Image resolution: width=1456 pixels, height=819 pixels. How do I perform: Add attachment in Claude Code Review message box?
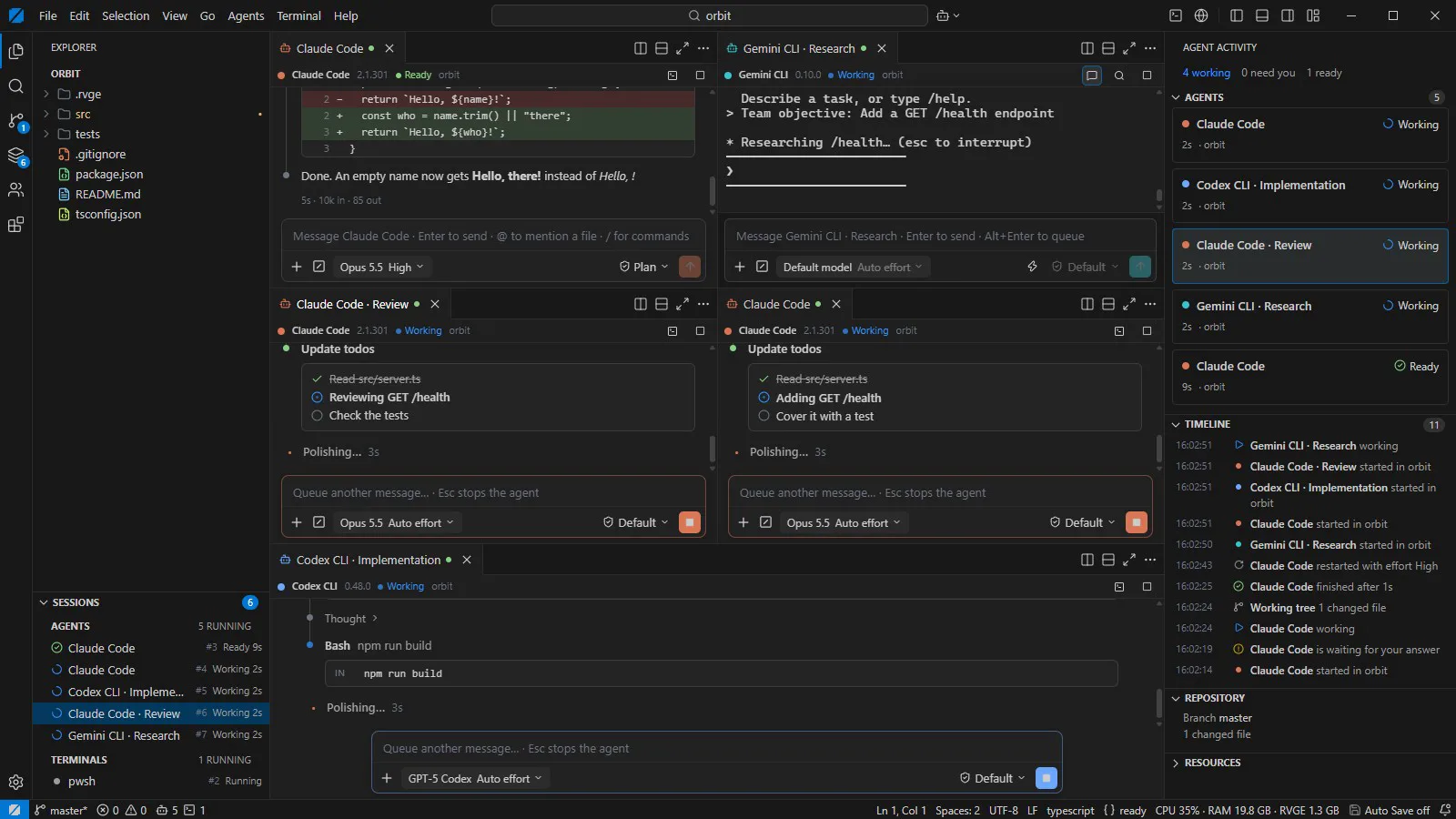pos(297,522)
